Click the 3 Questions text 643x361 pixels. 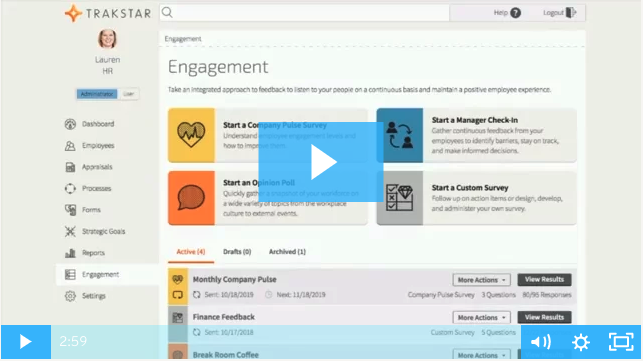click(x=498, y=295)
